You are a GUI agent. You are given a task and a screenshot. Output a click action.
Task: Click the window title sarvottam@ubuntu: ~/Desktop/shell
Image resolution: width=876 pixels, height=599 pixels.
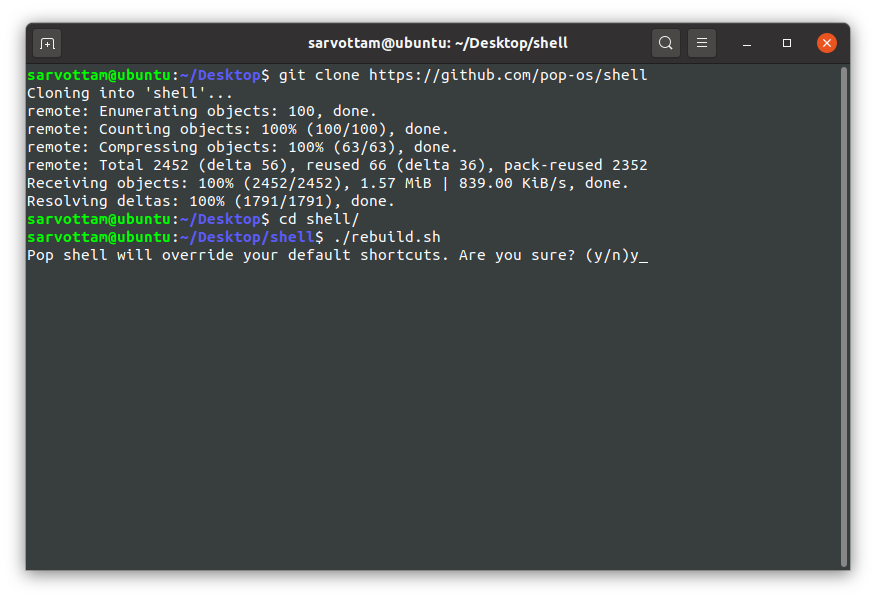(x=437, y=43)
